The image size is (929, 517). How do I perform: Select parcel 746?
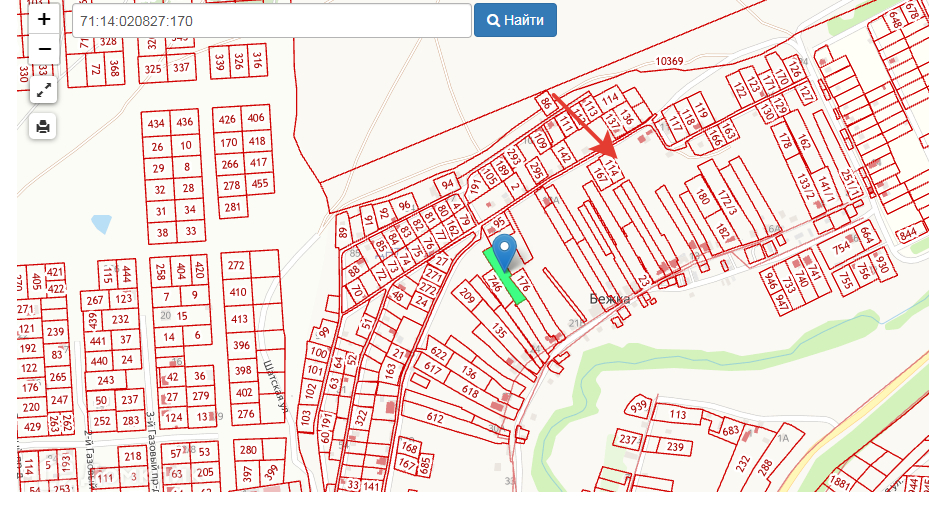click(x=494, y=284)
